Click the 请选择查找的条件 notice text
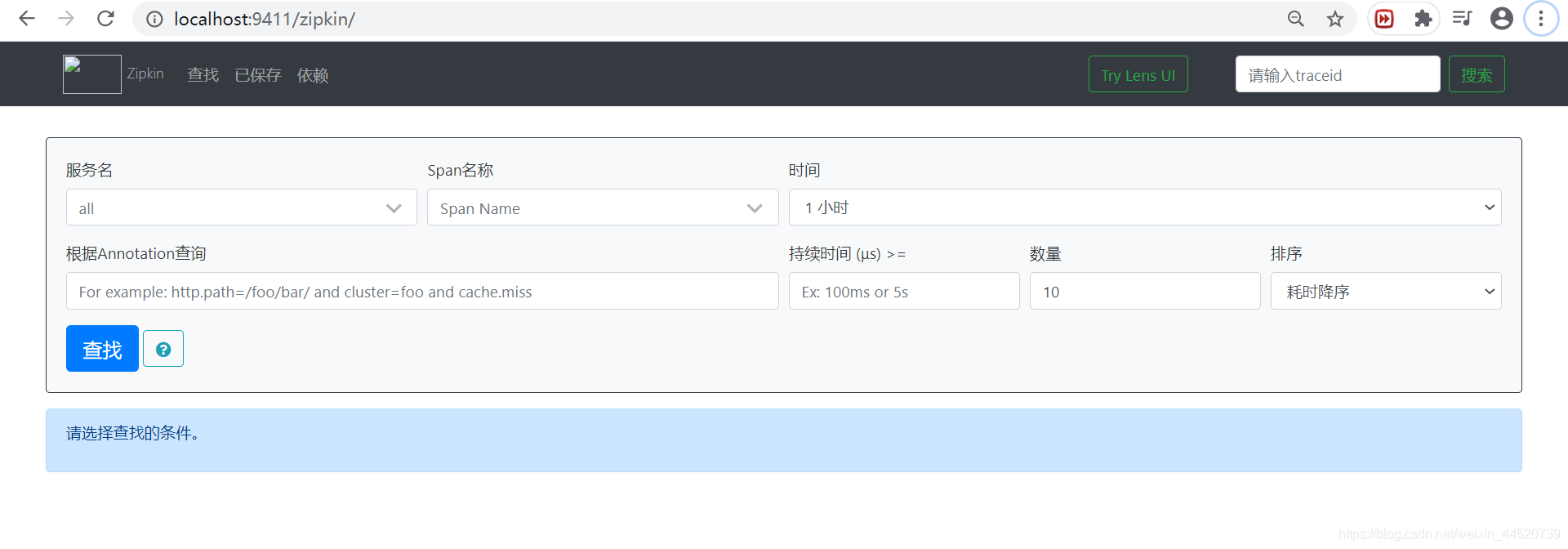This screenshot has height=549, width=1568. click(x=133, y=433)
